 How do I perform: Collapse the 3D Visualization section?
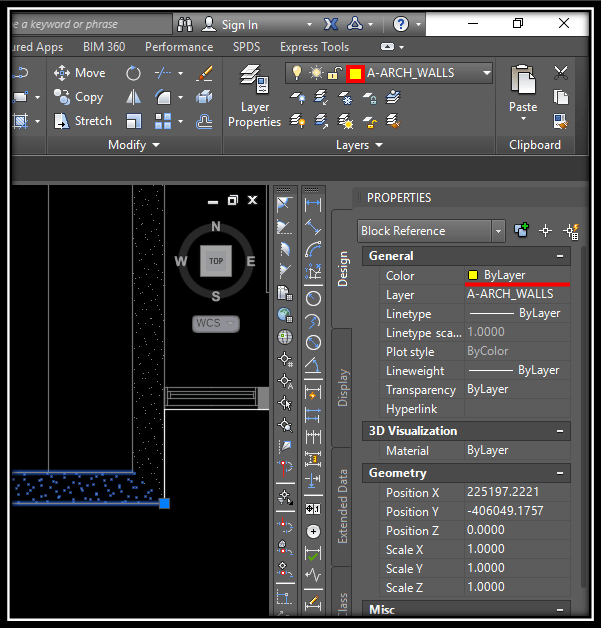[x=560, y=431]
